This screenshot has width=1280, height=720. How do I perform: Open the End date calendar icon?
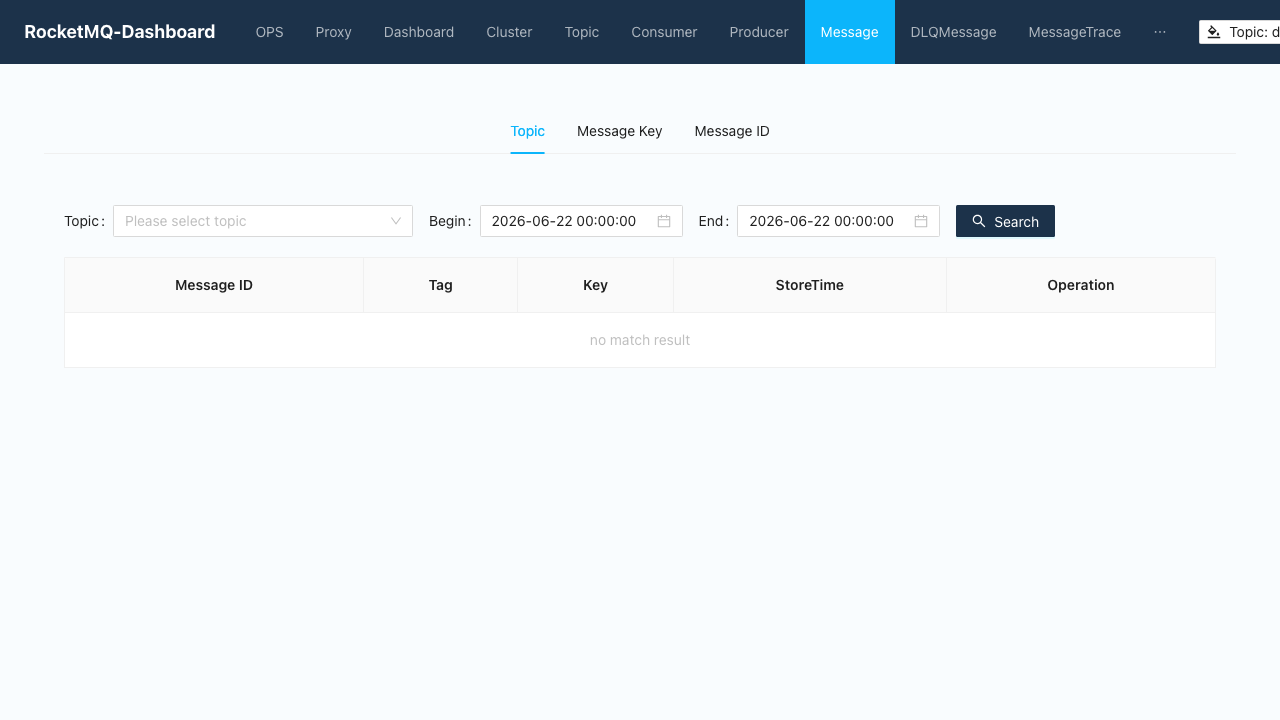[x=921, y=221]
